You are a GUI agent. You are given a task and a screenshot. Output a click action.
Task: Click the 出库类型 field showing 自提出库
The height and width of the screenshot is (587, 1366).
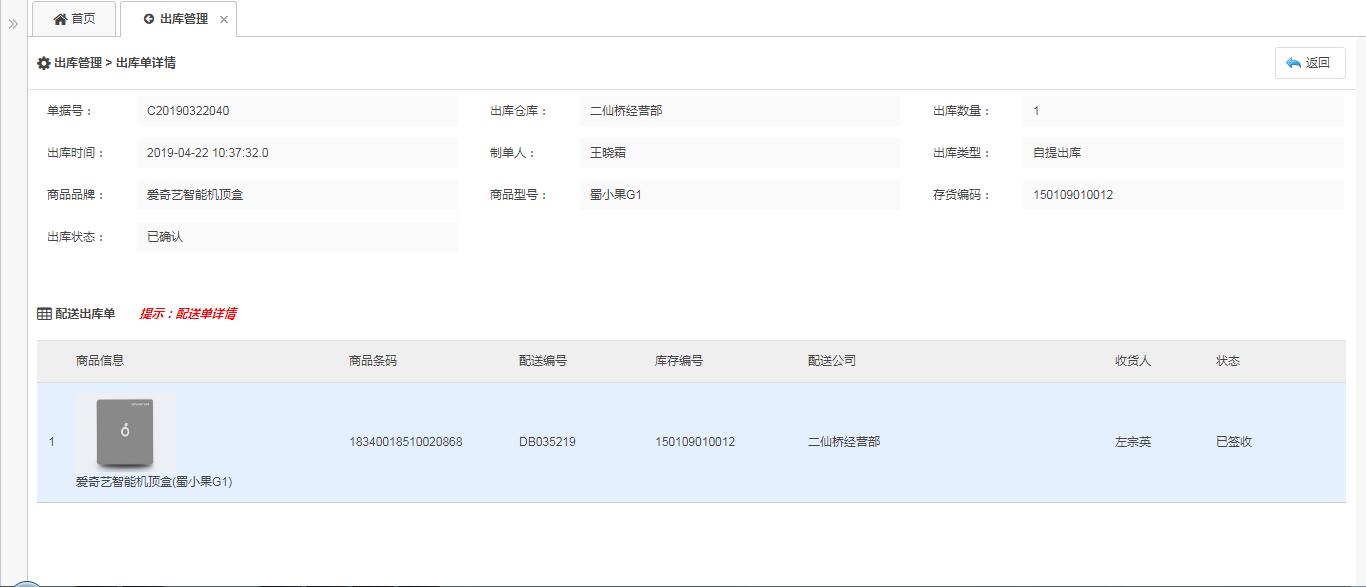click(x=1182, y=153)
